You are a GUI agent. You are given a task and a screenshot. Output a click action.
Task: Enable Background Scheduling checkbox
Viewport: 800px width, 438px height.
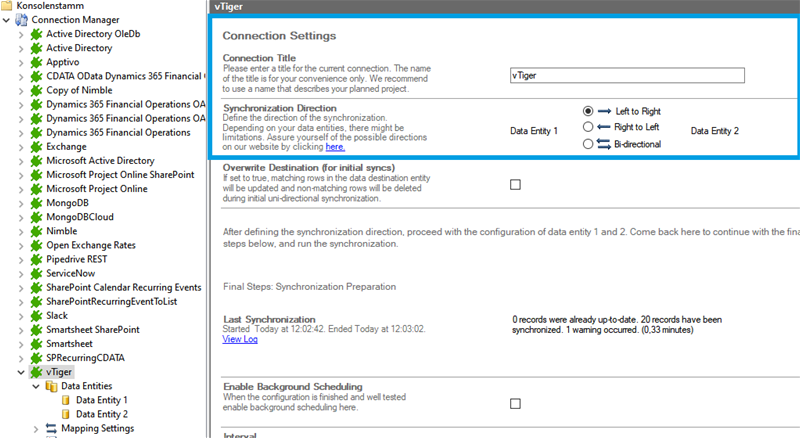[516, 403]
